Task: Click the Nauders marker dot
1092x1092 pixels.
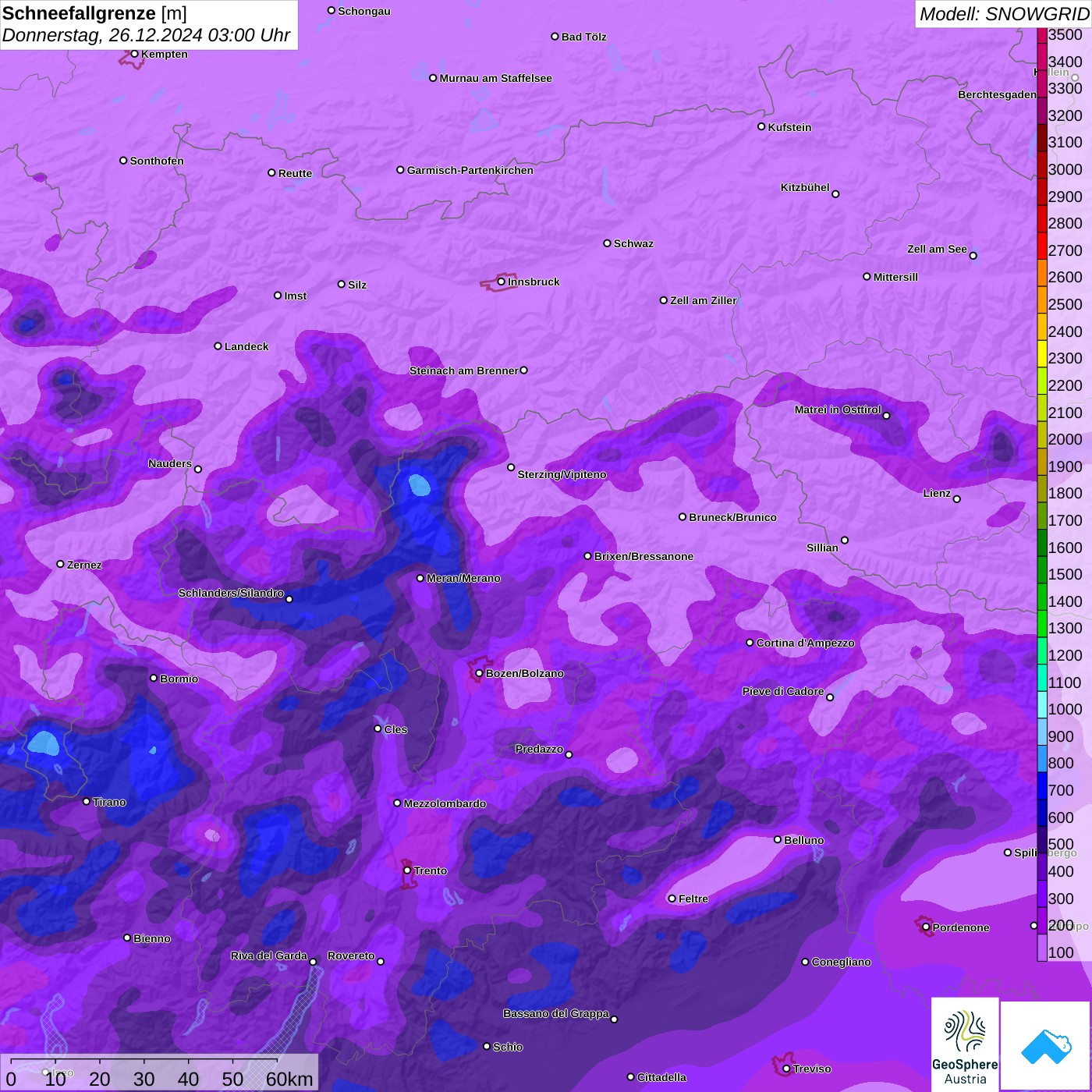Action: click(x=198, y=470)
